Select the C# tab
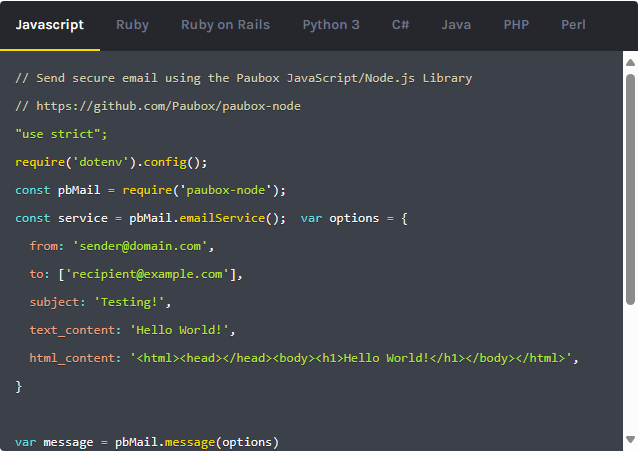 (x=400, y=25)
